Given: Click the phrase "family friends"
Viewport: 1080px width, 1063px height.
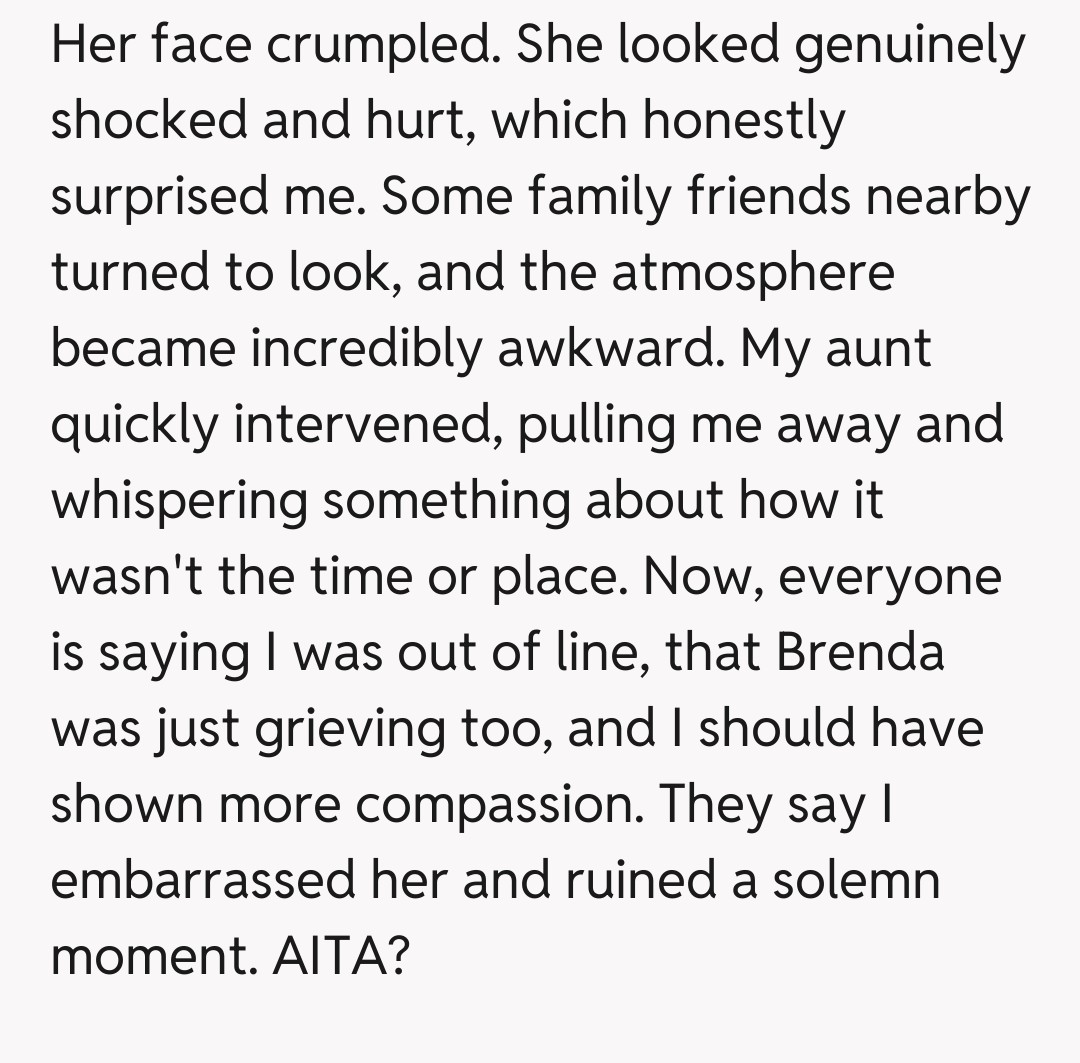Looking at the screenshot, I should pyautogui.click(x=669, y=198).
